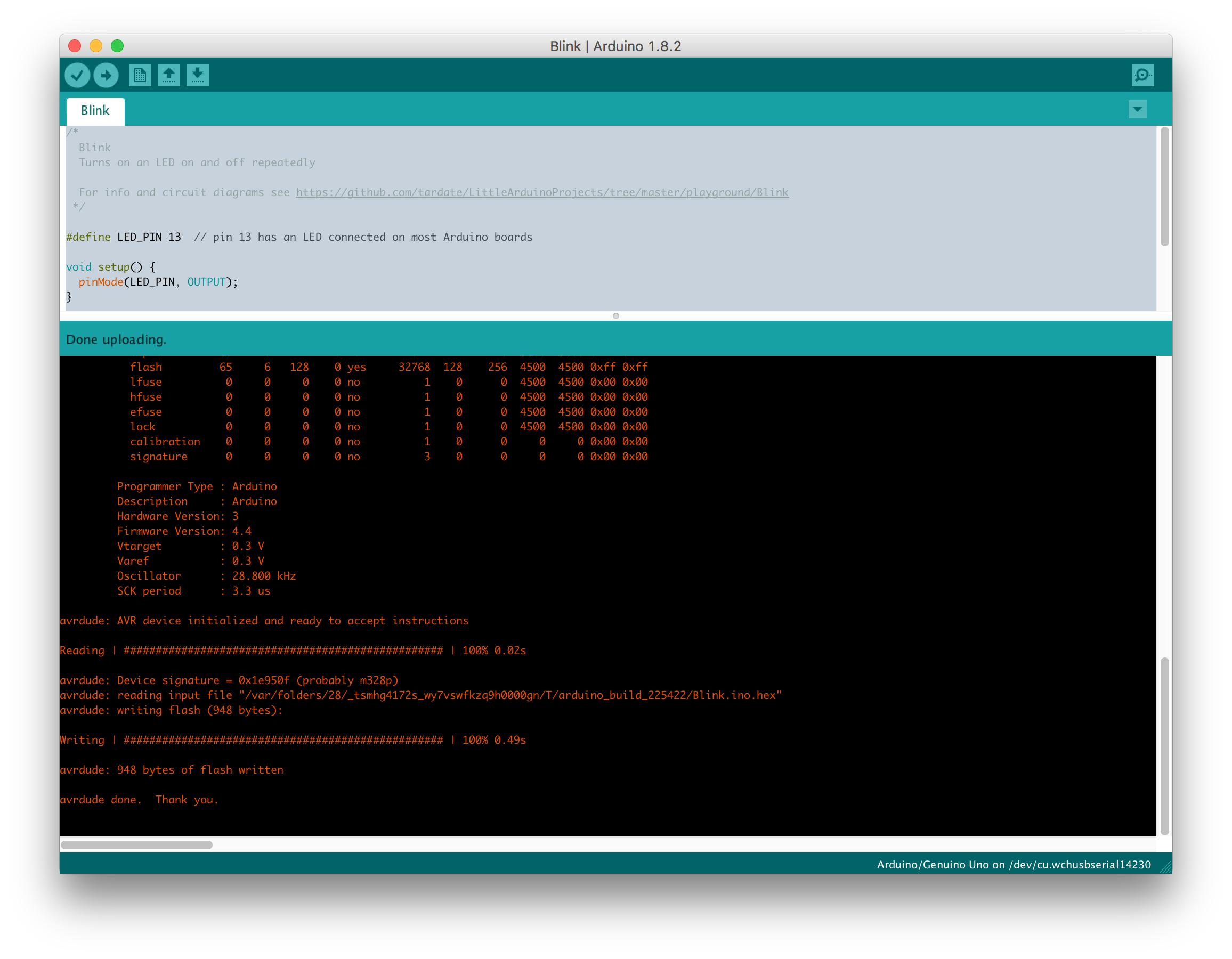Click 'Device signature = 0x1e950f' line
This screenshot has width=1232, height=959.
point(229,680)
